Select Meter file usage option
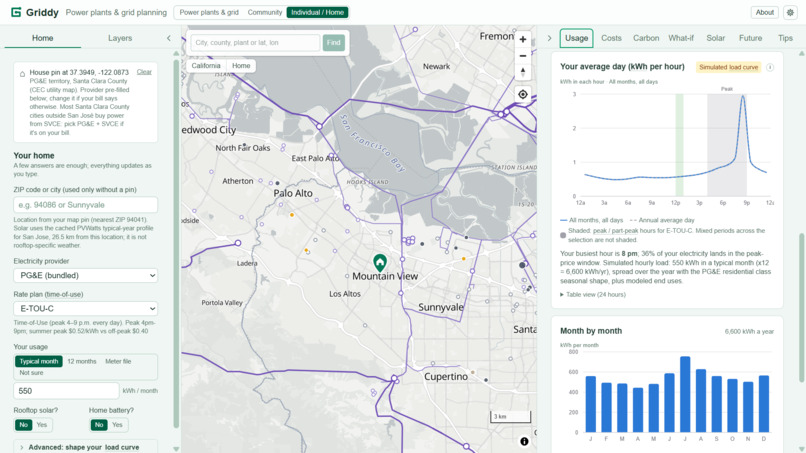806x453 pixels. click(118, 361)
